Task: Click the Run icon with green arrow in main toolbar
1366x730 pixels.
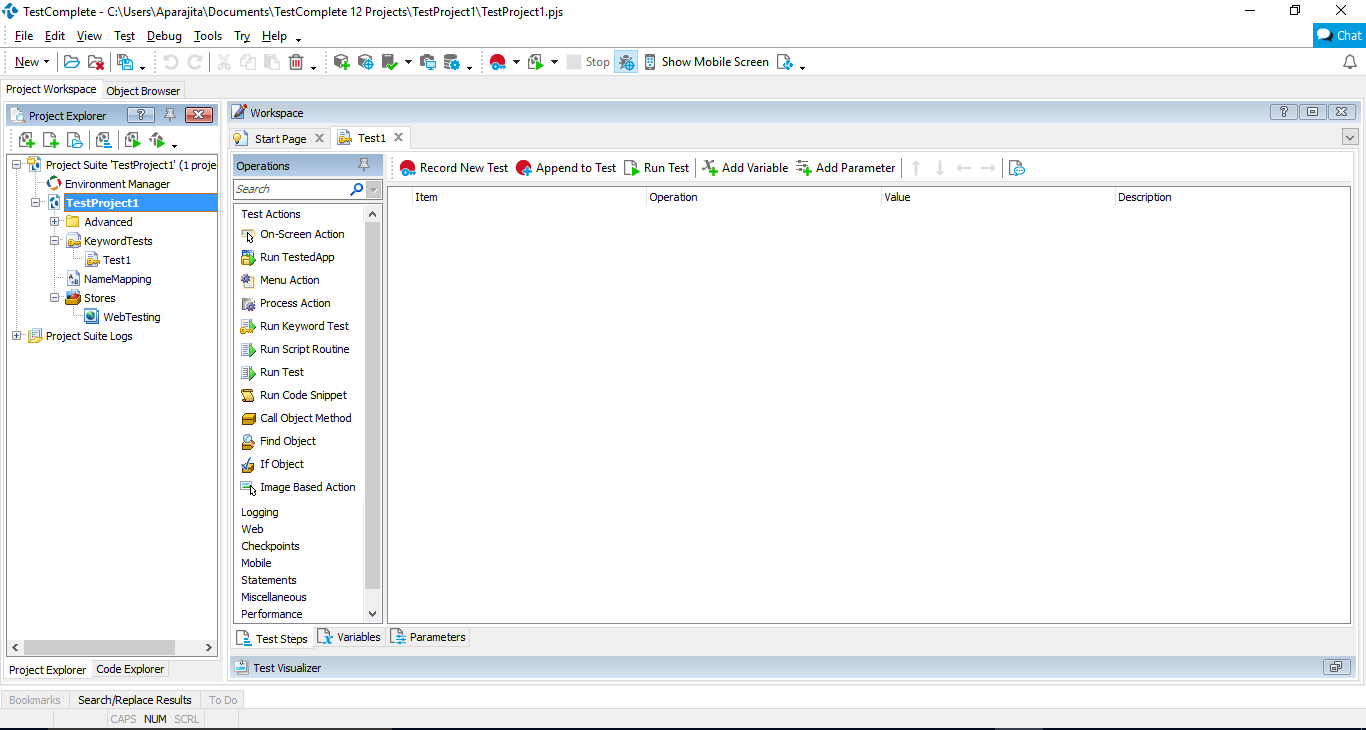Action: (536, 62)
